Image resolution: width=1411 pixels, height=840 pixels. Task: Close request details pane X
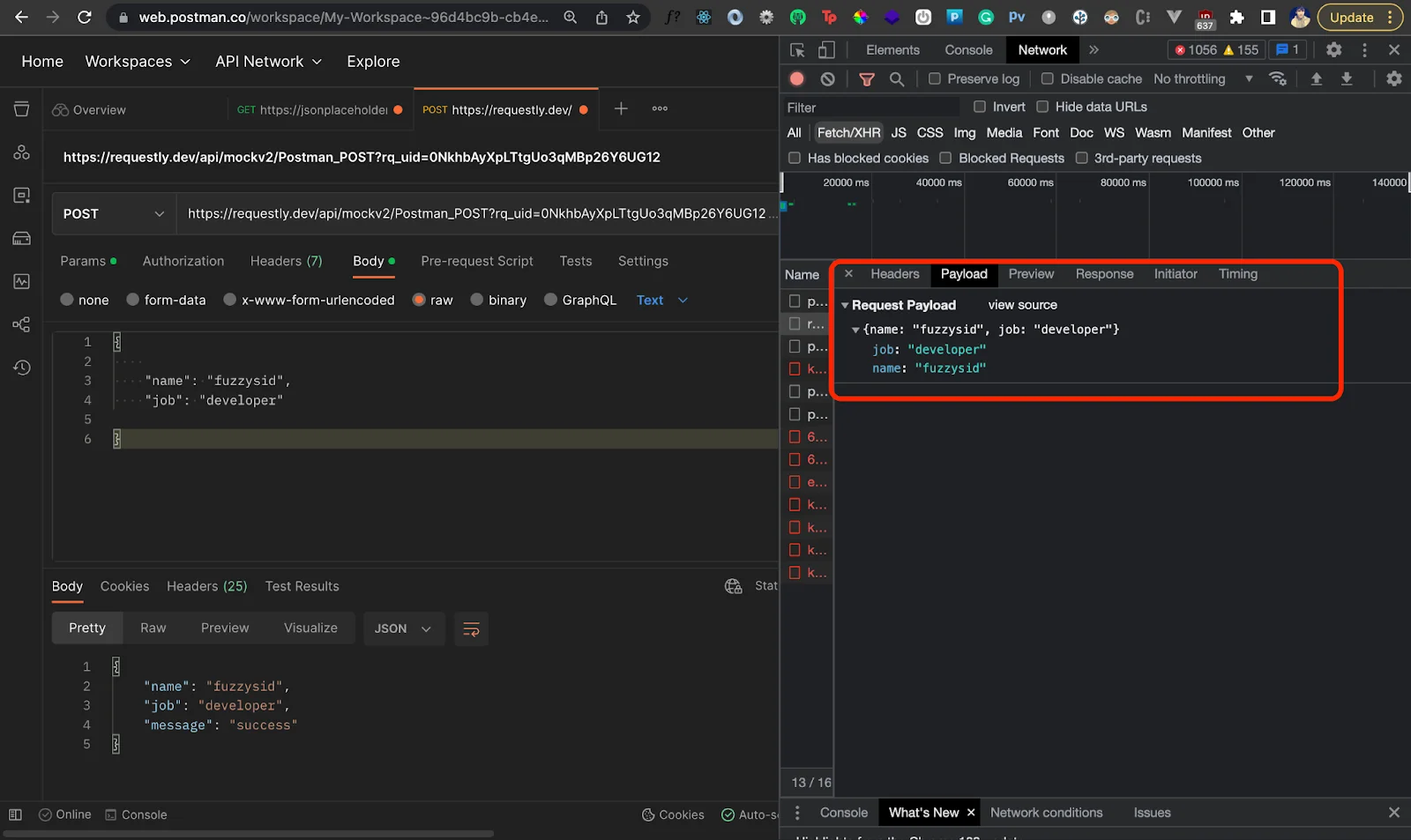(848, 274)
